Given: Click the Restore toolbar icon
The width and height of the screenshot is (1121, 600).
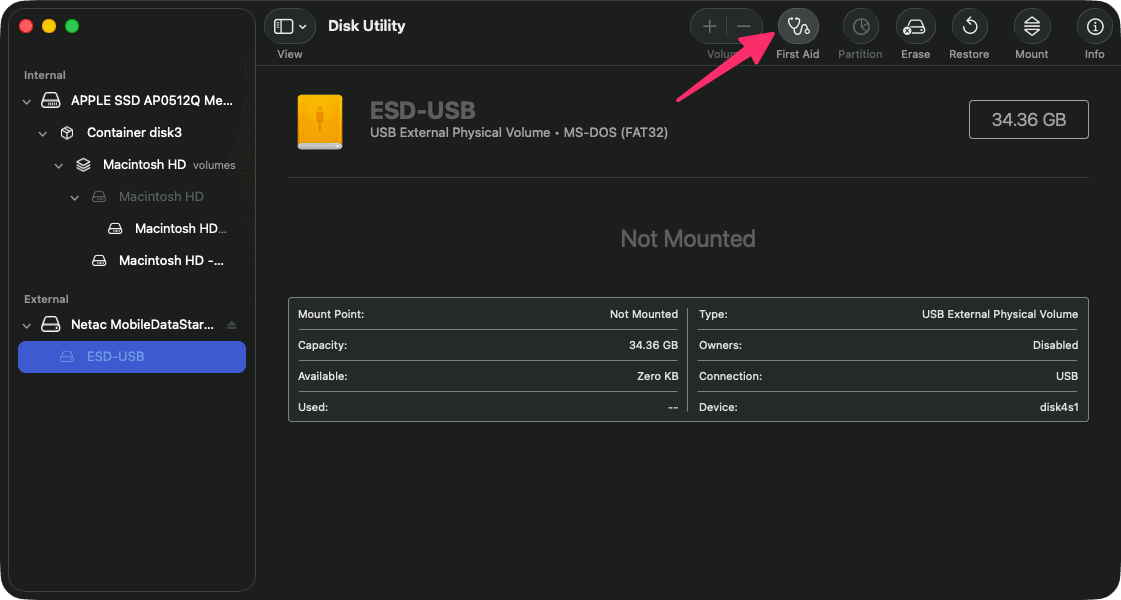Looking at the screenshot, I should (x=969, y=27).
